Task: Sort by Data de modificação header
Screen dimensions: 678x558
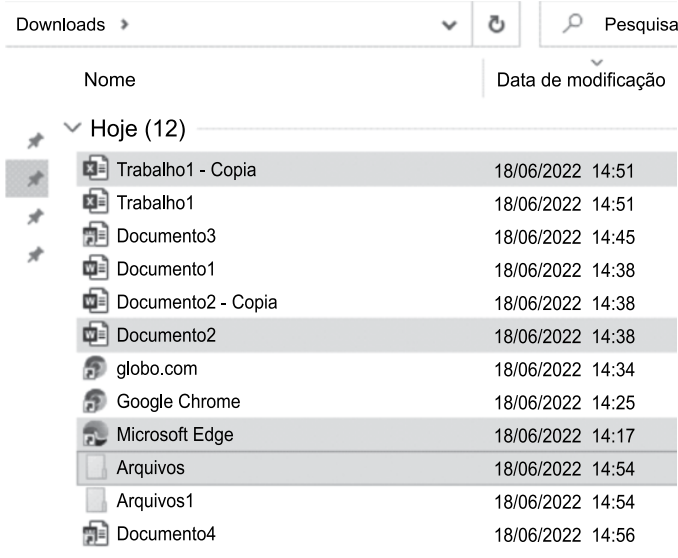Action: tap(581, 80)
